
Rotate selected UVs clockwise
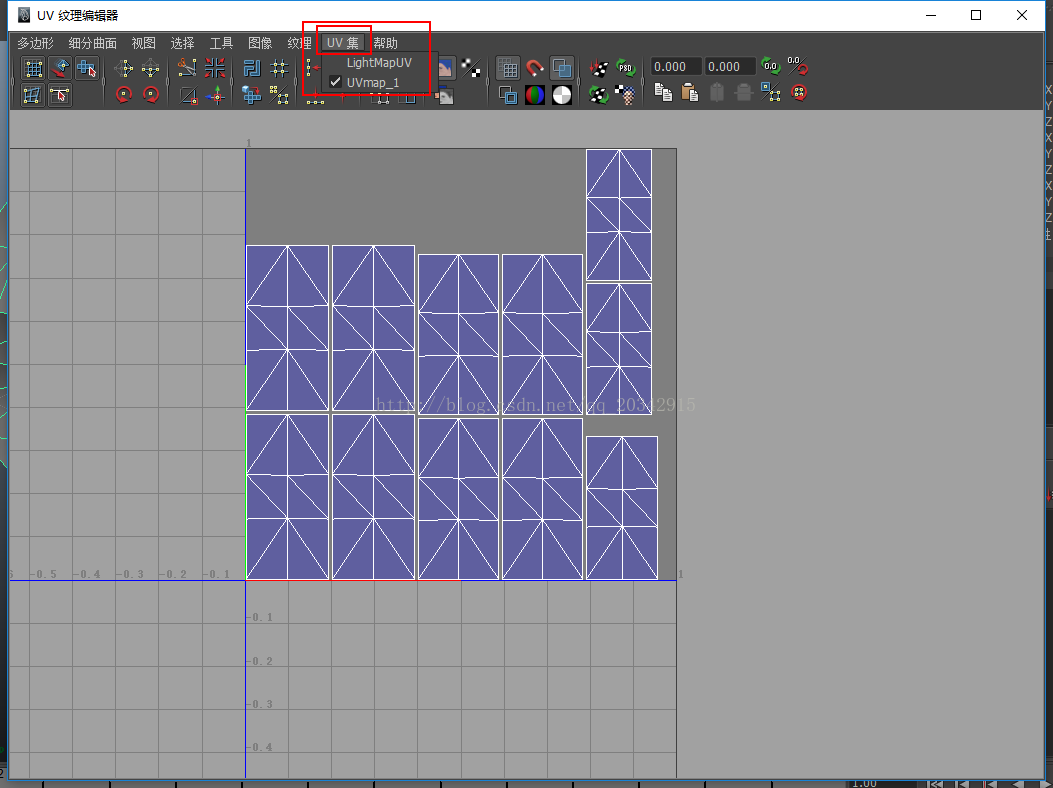point(150,95)
